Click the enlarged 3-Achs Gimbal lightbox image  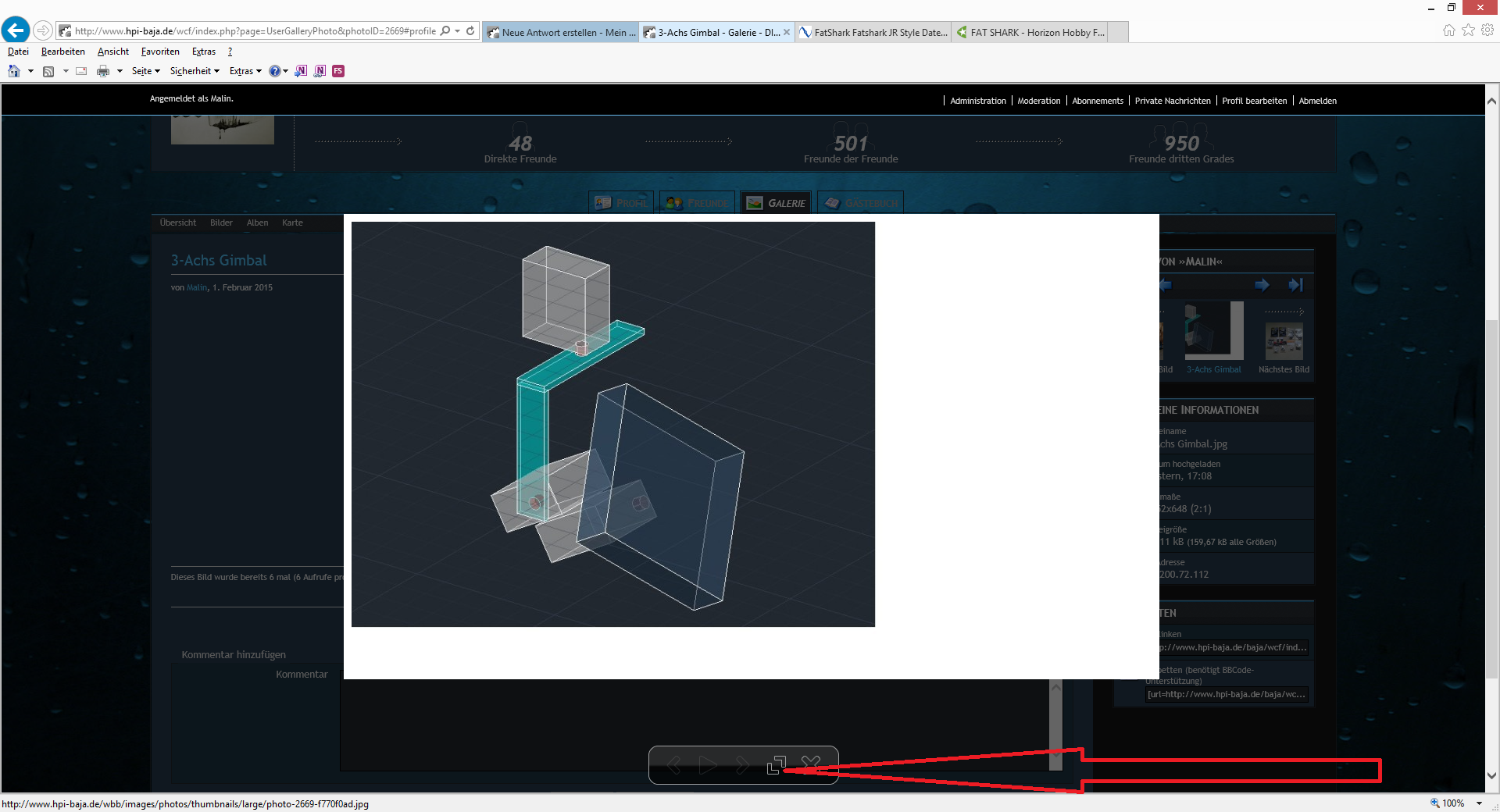(613, 424)
